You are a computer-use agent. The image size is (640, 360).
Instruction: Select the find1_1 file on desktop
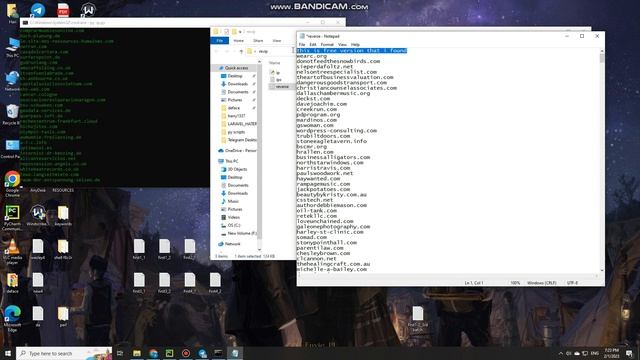139,249
